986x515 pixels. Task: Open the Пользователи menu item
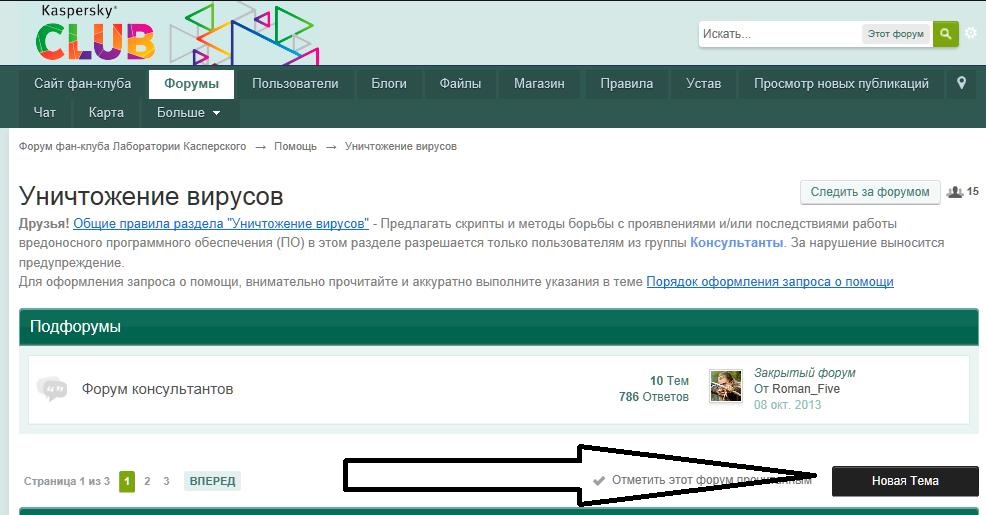pyautogui.click(x=295, y=84)
